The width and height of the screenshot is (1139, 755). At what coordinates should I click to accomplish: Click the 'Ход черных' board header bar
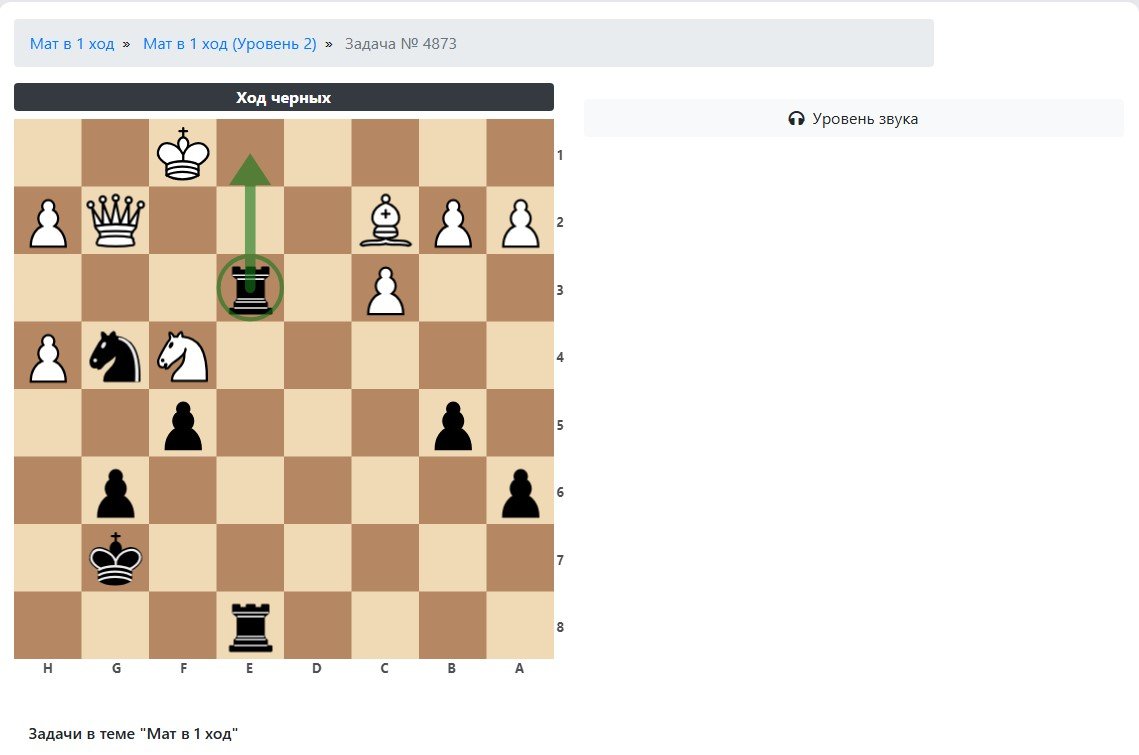[283, 97]
